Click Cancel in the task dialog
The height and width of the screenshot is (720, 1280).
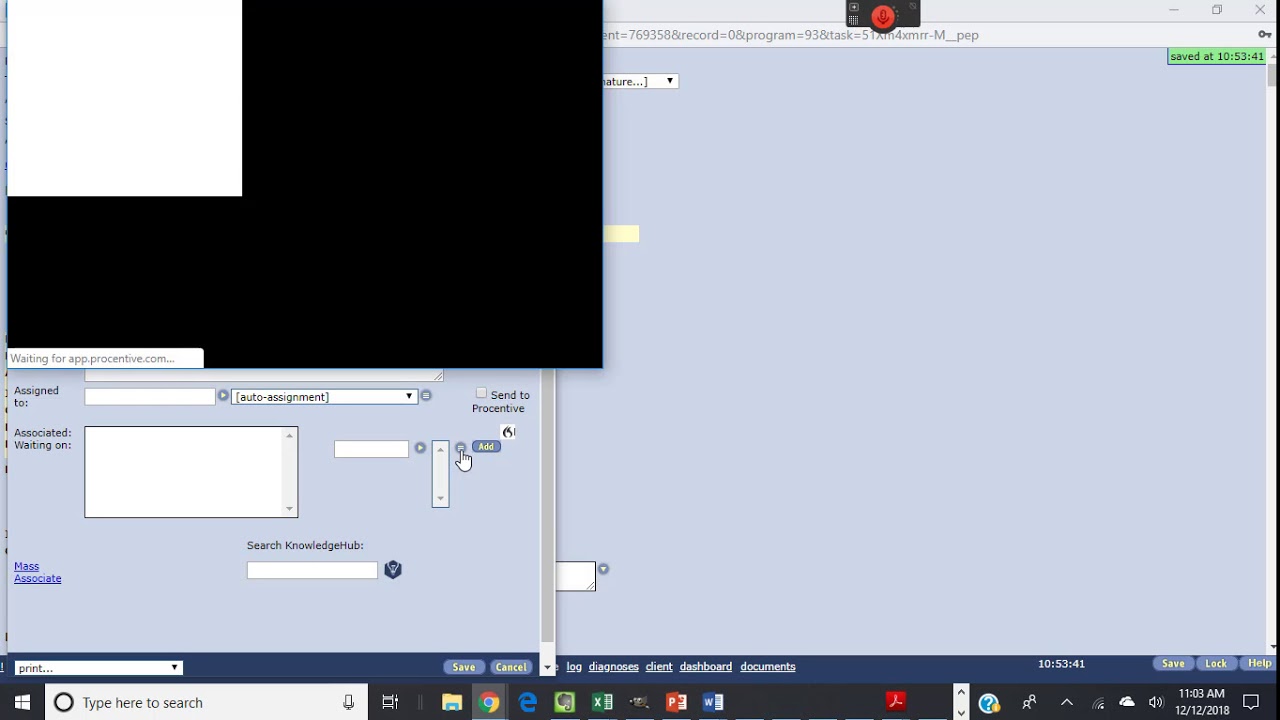511,667
